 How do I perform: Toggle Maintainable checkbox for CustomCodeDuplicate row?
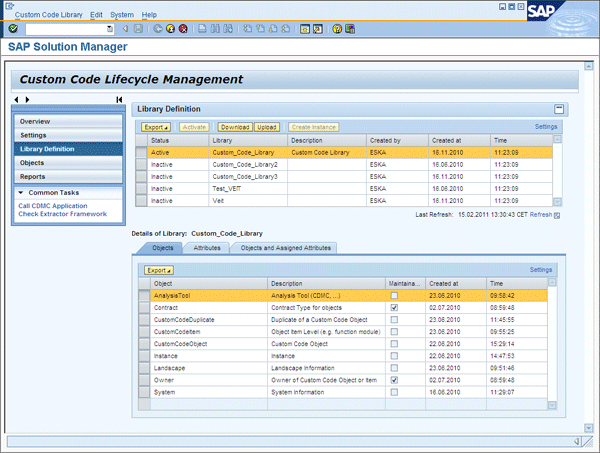[394, 319]
